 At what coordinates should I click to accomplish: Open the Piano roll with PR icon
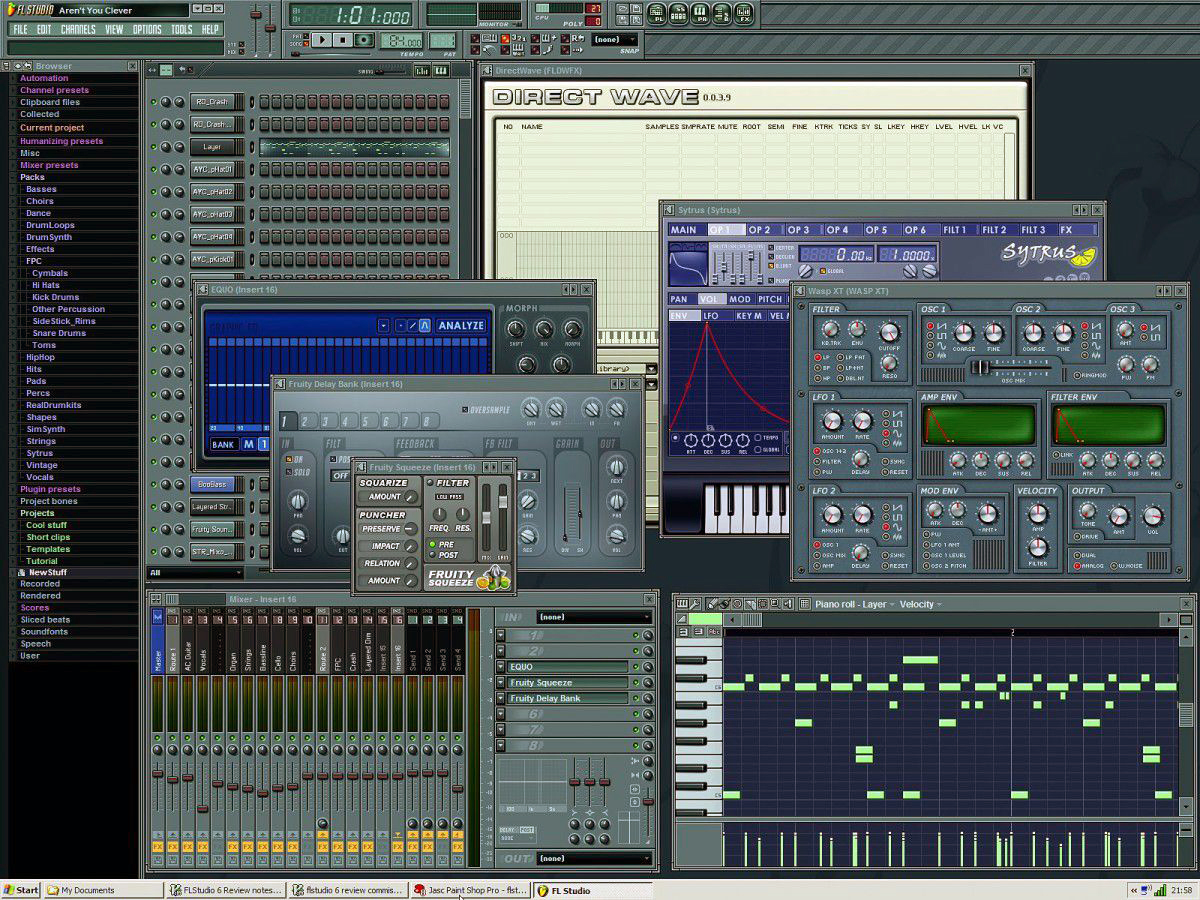(702, 14)
